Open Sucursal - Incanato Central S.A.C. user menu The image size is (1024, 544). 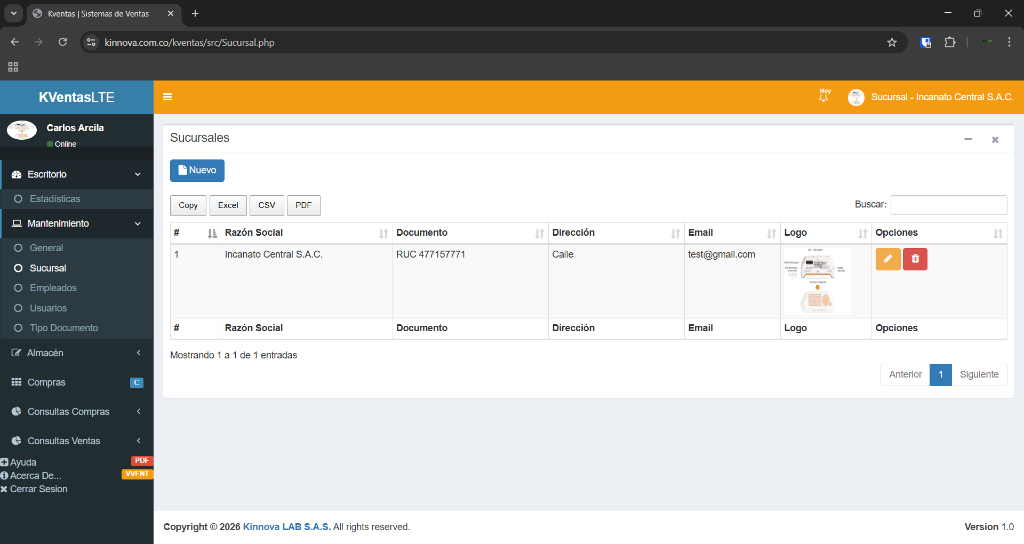(x=930, y=97)
